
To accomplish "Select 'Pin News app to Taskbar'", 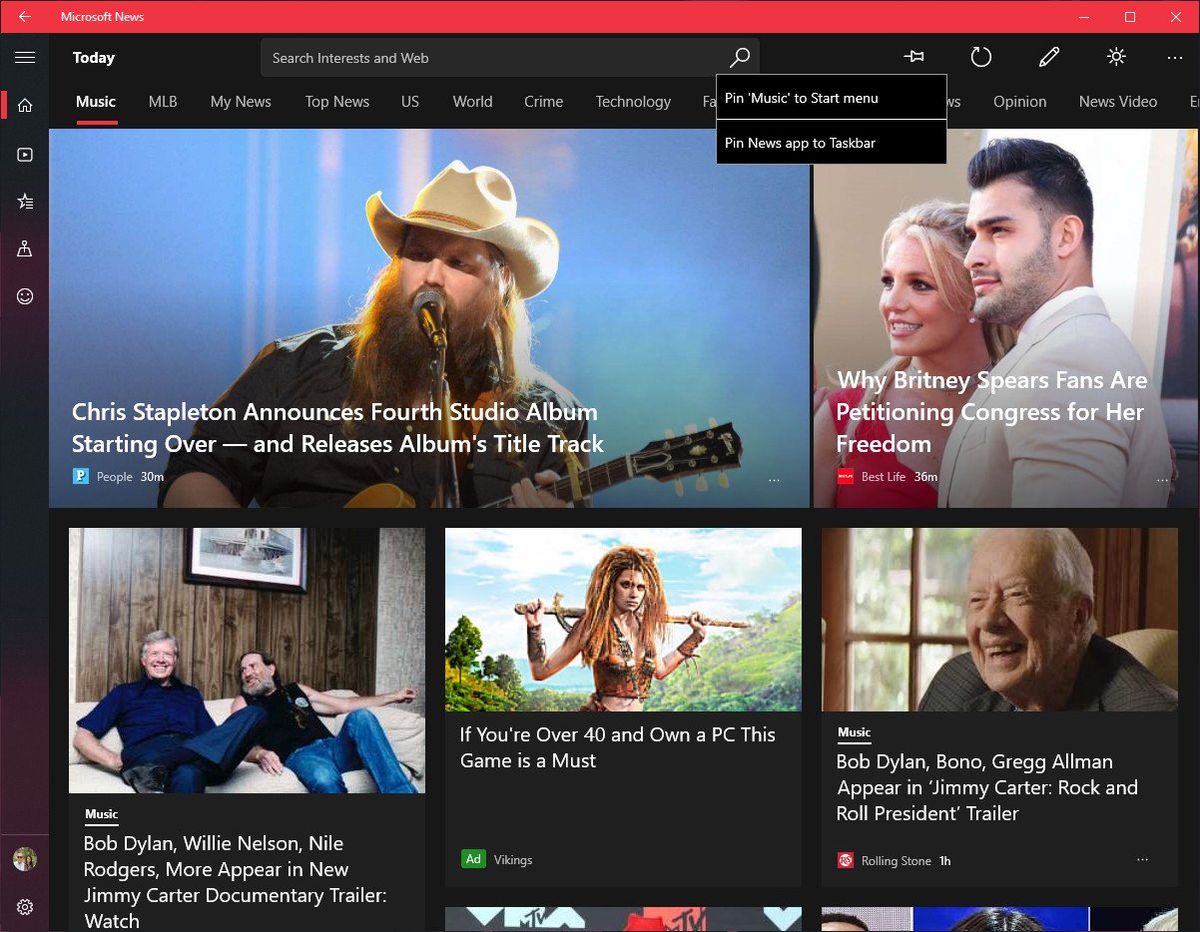I will (x=831, y=143).
